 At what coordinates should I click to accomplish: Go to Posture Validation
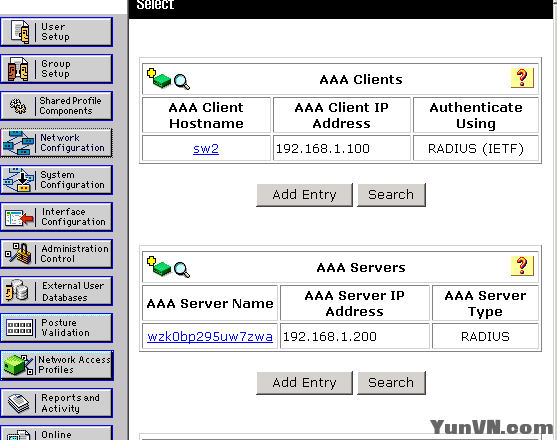pyautogui.click(x=56, y=328)
